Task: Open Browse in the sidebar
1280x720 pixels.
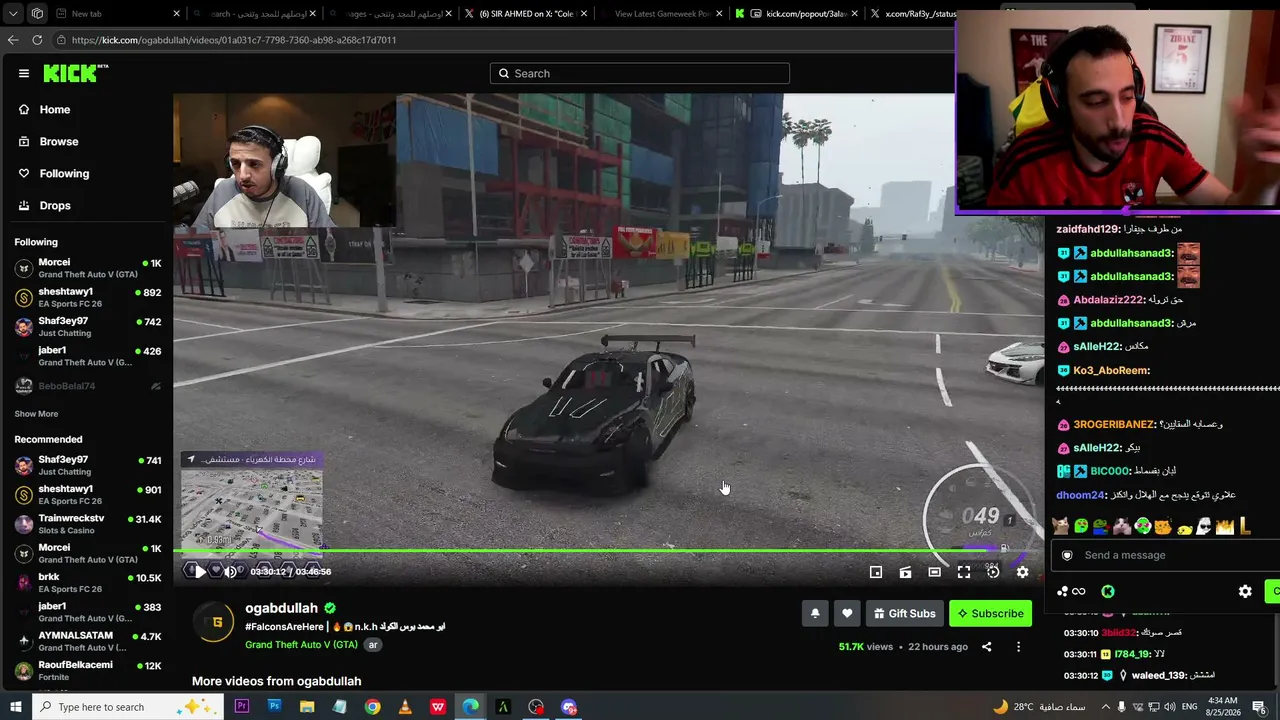Action: [59, 142]
